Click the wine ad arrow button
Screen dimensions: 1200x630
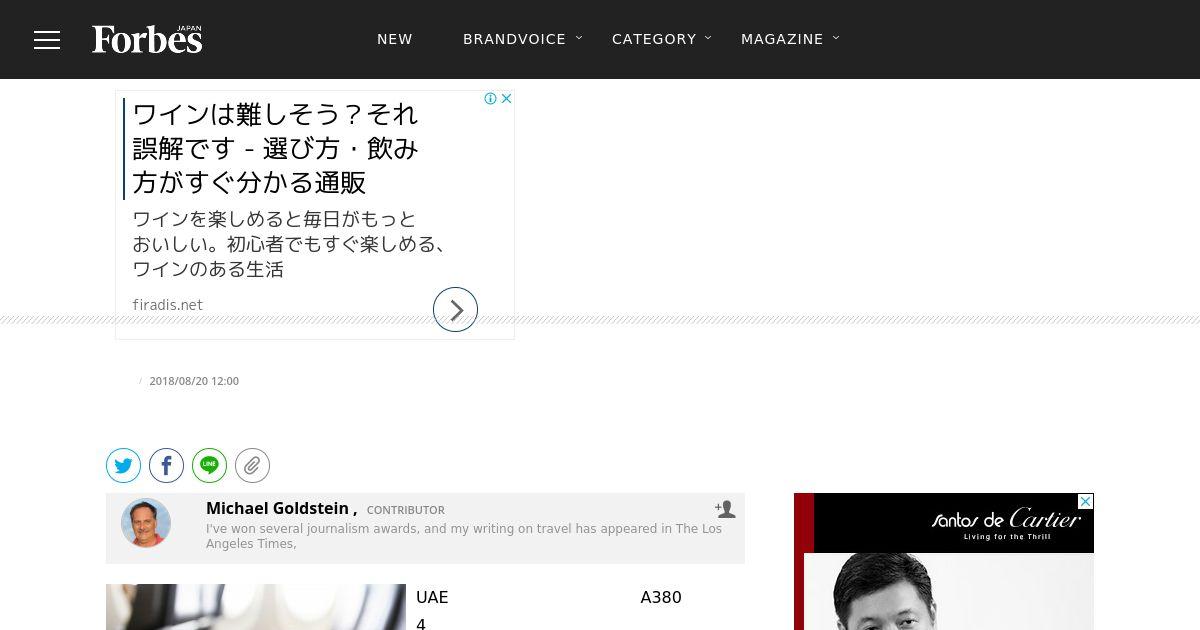coord(455,310)
